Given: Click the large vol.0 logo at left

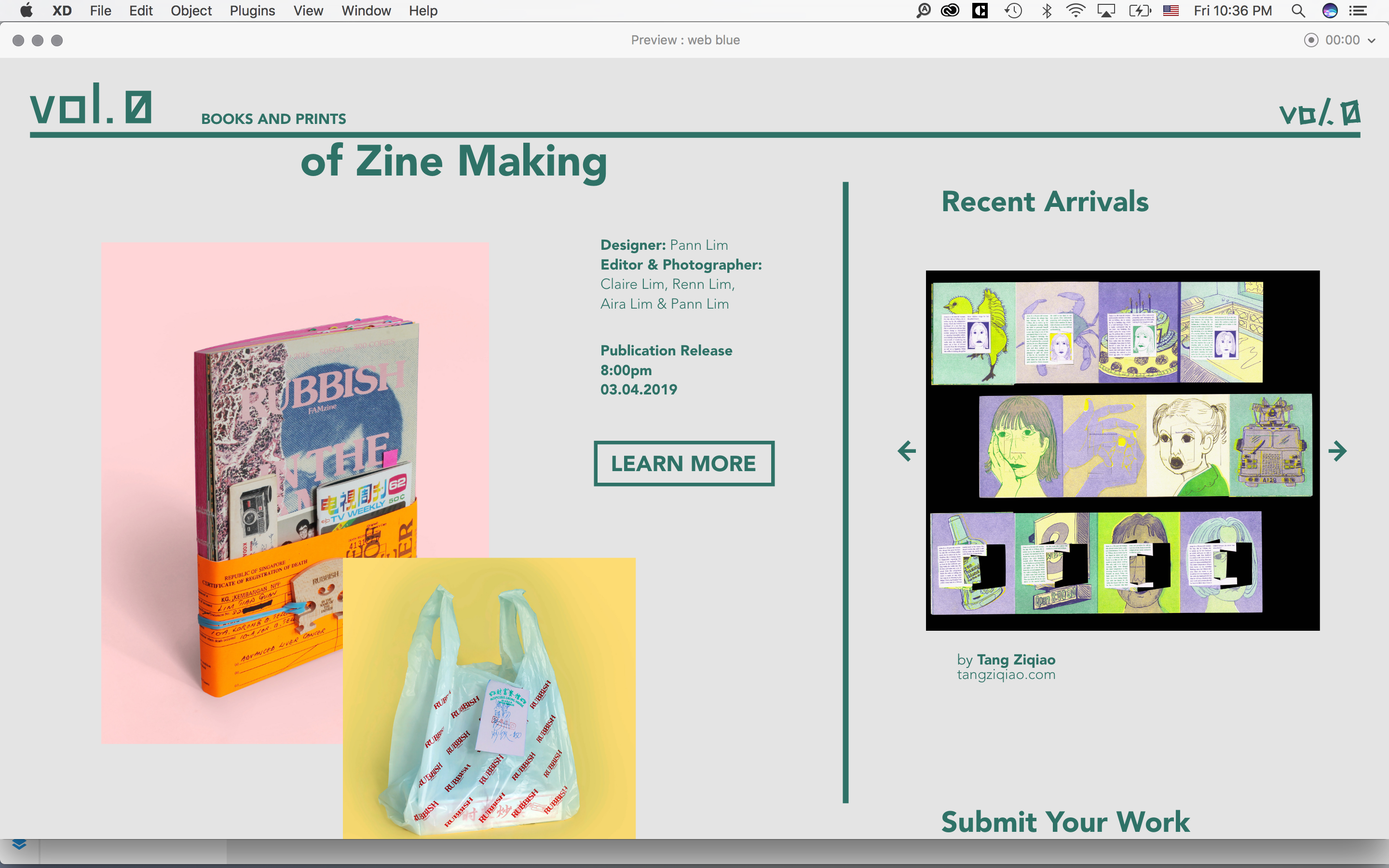Looking at the screenshot, I should click(91, 105).
